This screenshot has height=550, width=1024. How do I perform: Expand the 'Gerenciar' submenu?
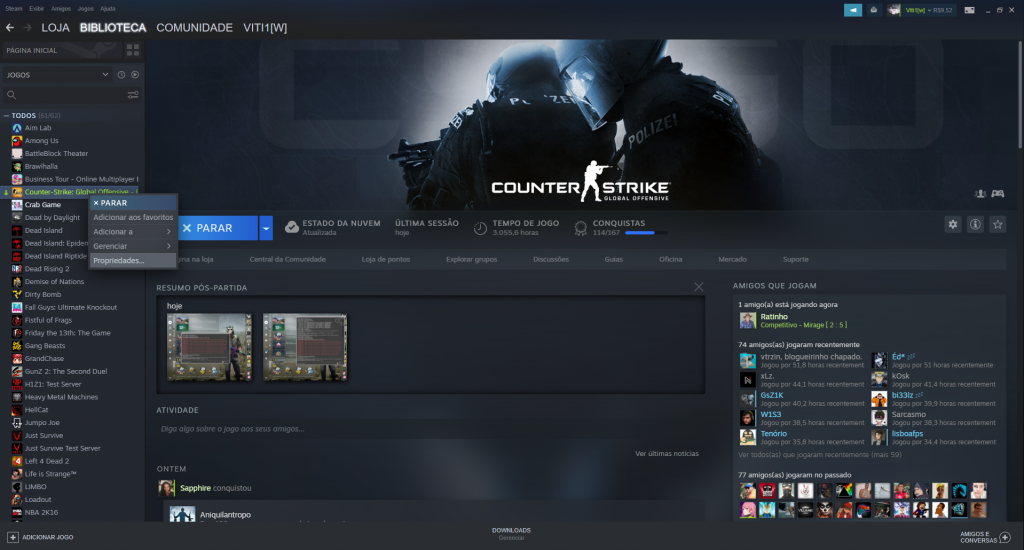[x=133, y=246]
